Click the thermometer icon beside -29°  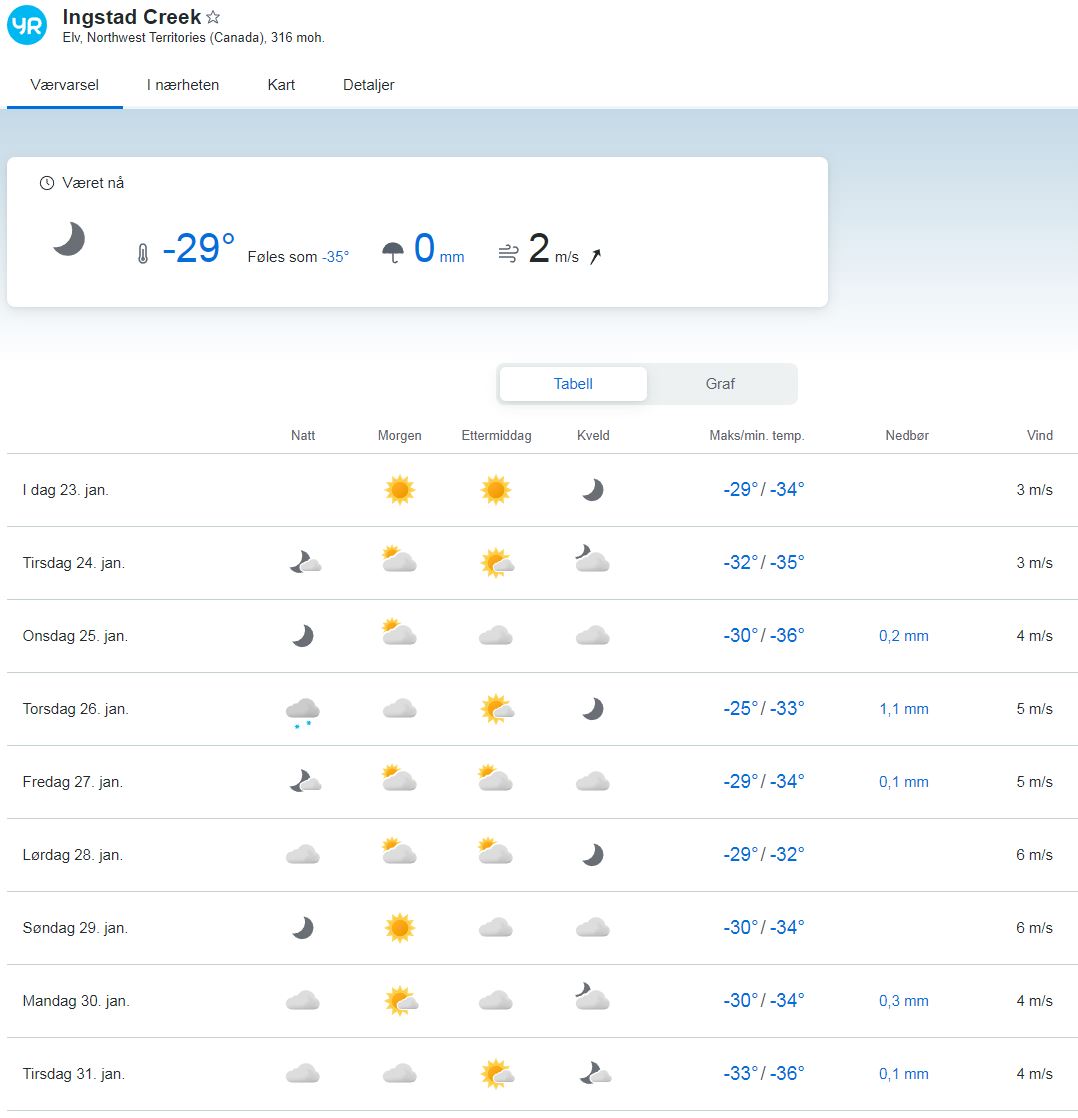143,254
